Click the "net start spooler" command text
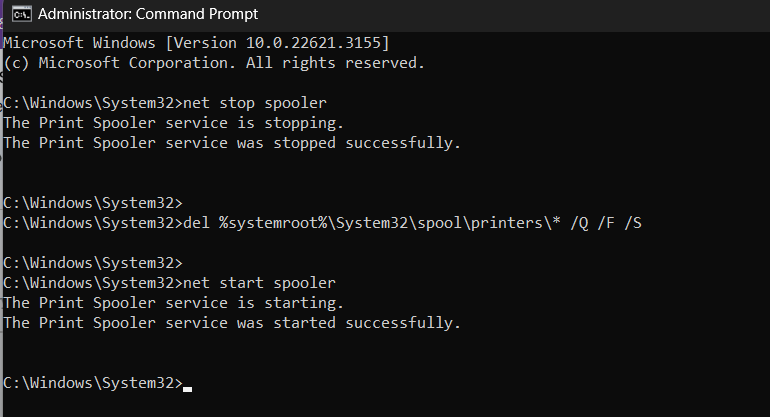 click(x=259, y=283)
